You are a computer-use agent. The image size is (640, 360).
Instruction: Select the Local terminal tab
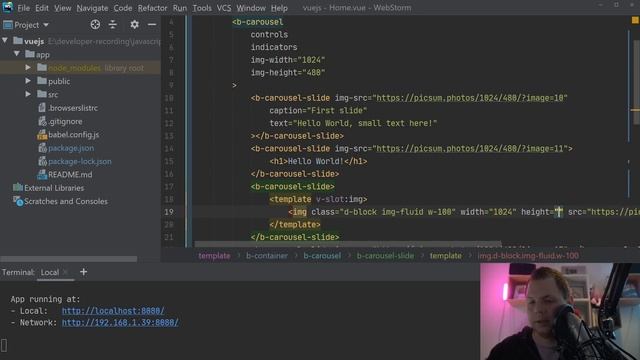click(50, 272)
